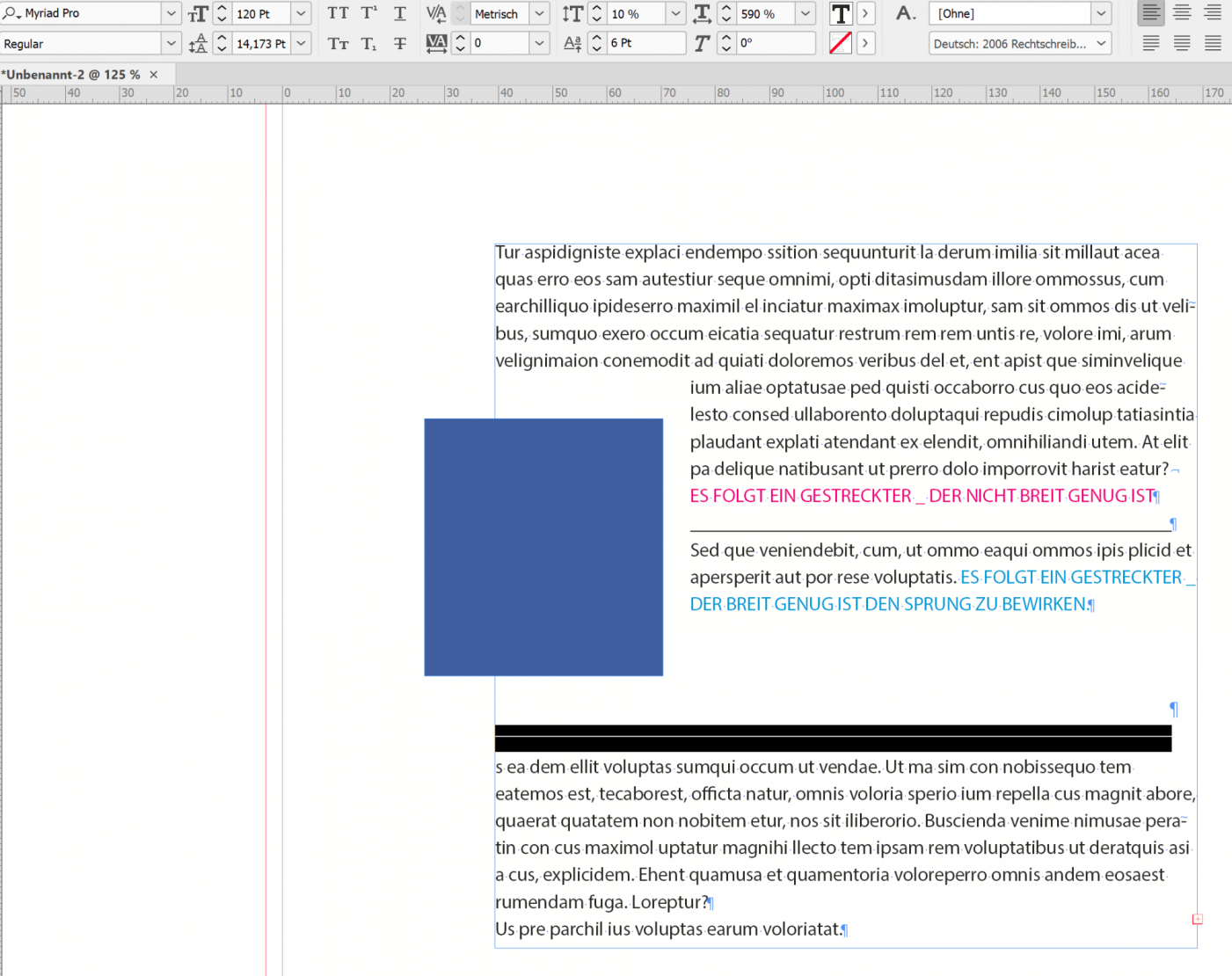Screen dimensions: 1232x976
Task: Close the Unbenannt-2 document tab
Action: tap(154, 75)
